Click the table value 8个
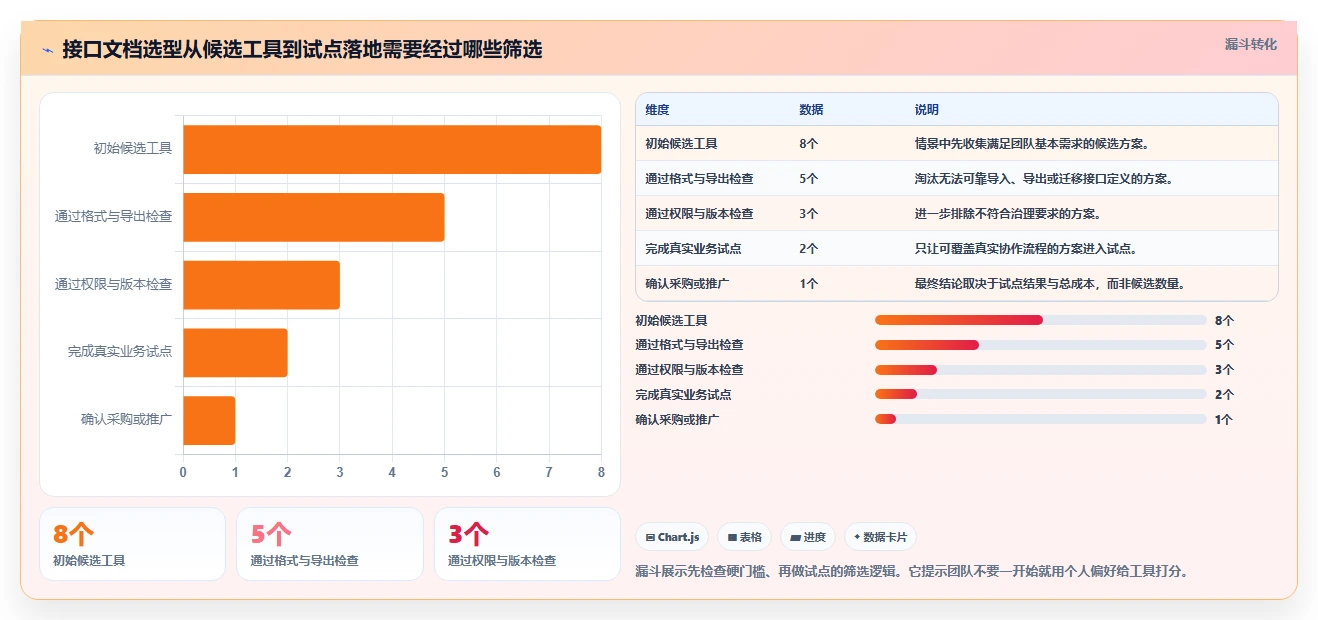 point(808,144)
